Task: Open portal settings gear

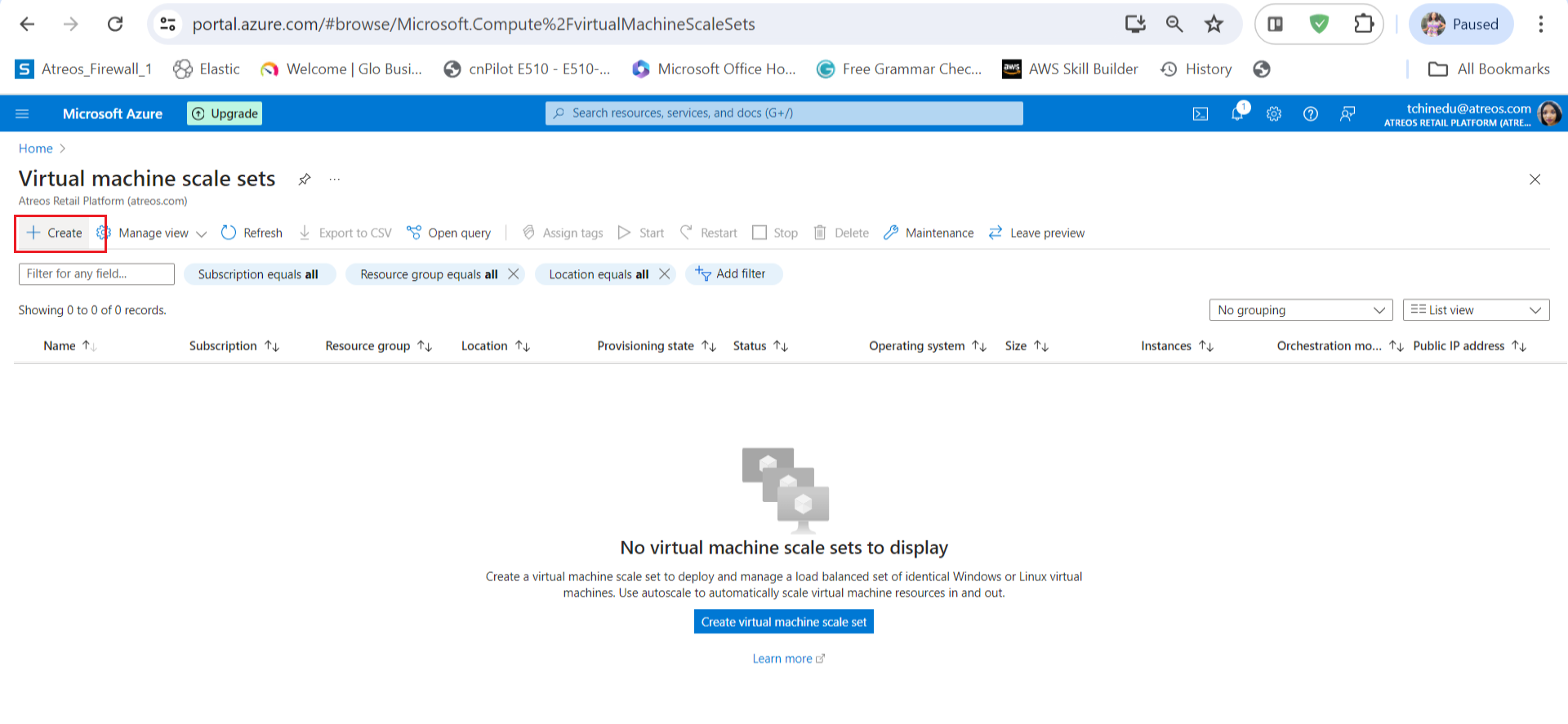Action: tap(1274, 113)
